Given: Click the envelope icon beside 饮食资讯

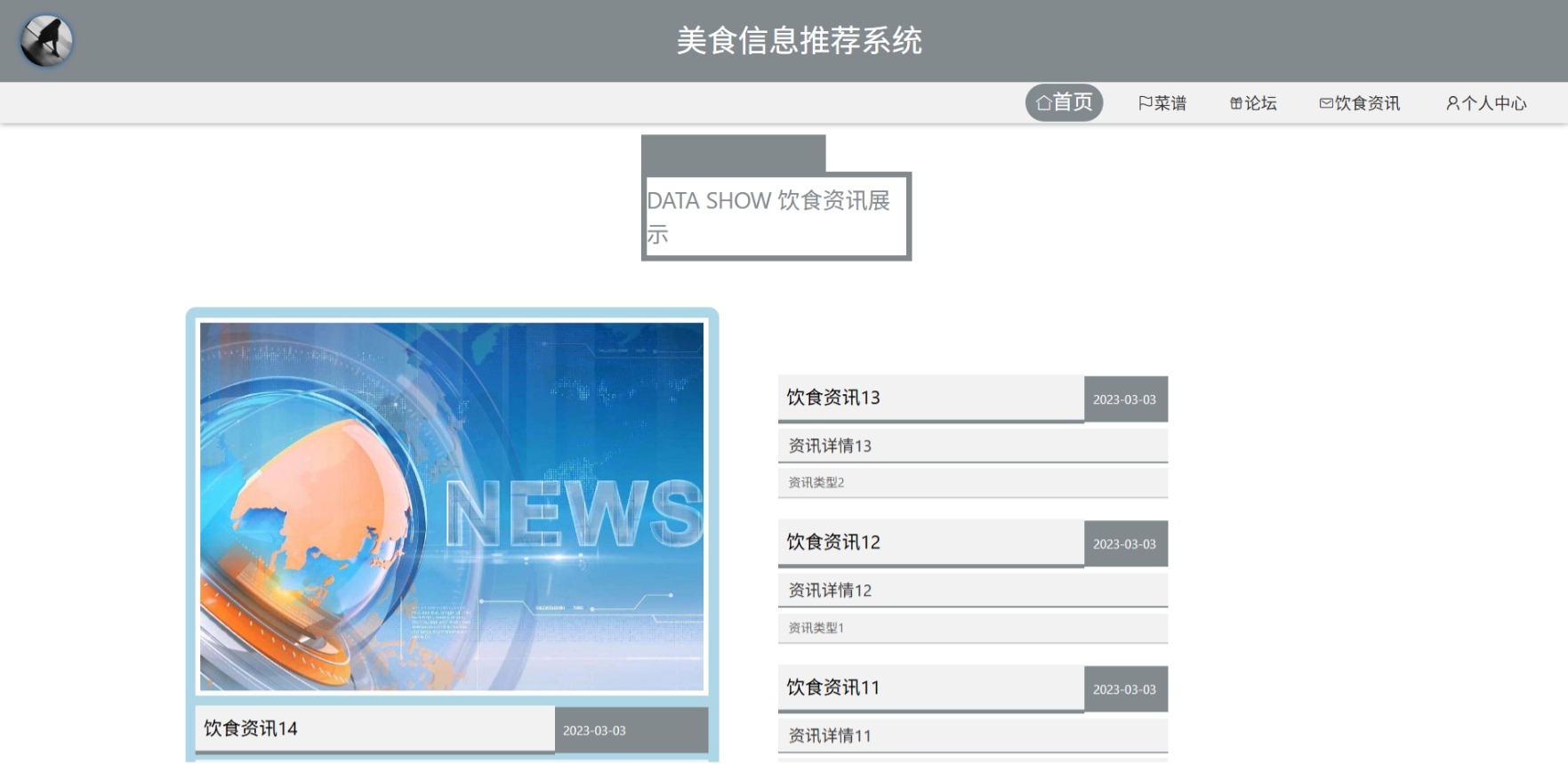Looking at the screenshot, I should (x=1326, y=103).
